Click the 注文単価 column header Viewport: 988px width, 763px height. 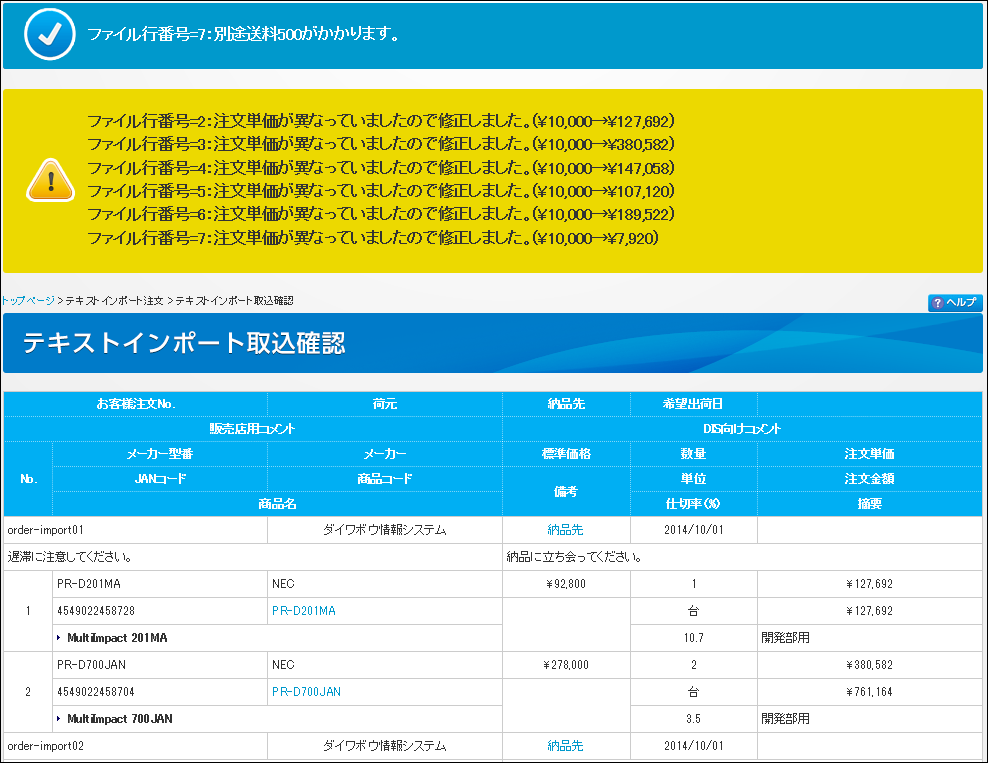[869, 454]
